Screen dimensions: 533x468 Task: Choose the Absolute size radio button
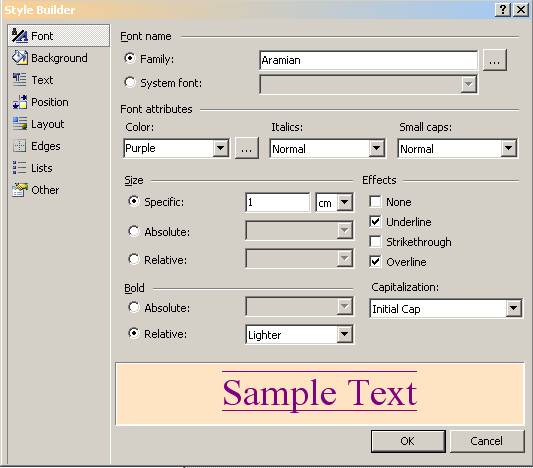(134, 231)
